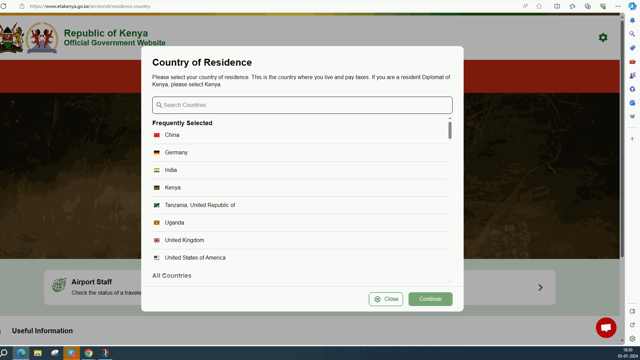Select Uganda from the country list
Image resolution: width=640 pixels, height=360 pixels.
click(300, 223)
